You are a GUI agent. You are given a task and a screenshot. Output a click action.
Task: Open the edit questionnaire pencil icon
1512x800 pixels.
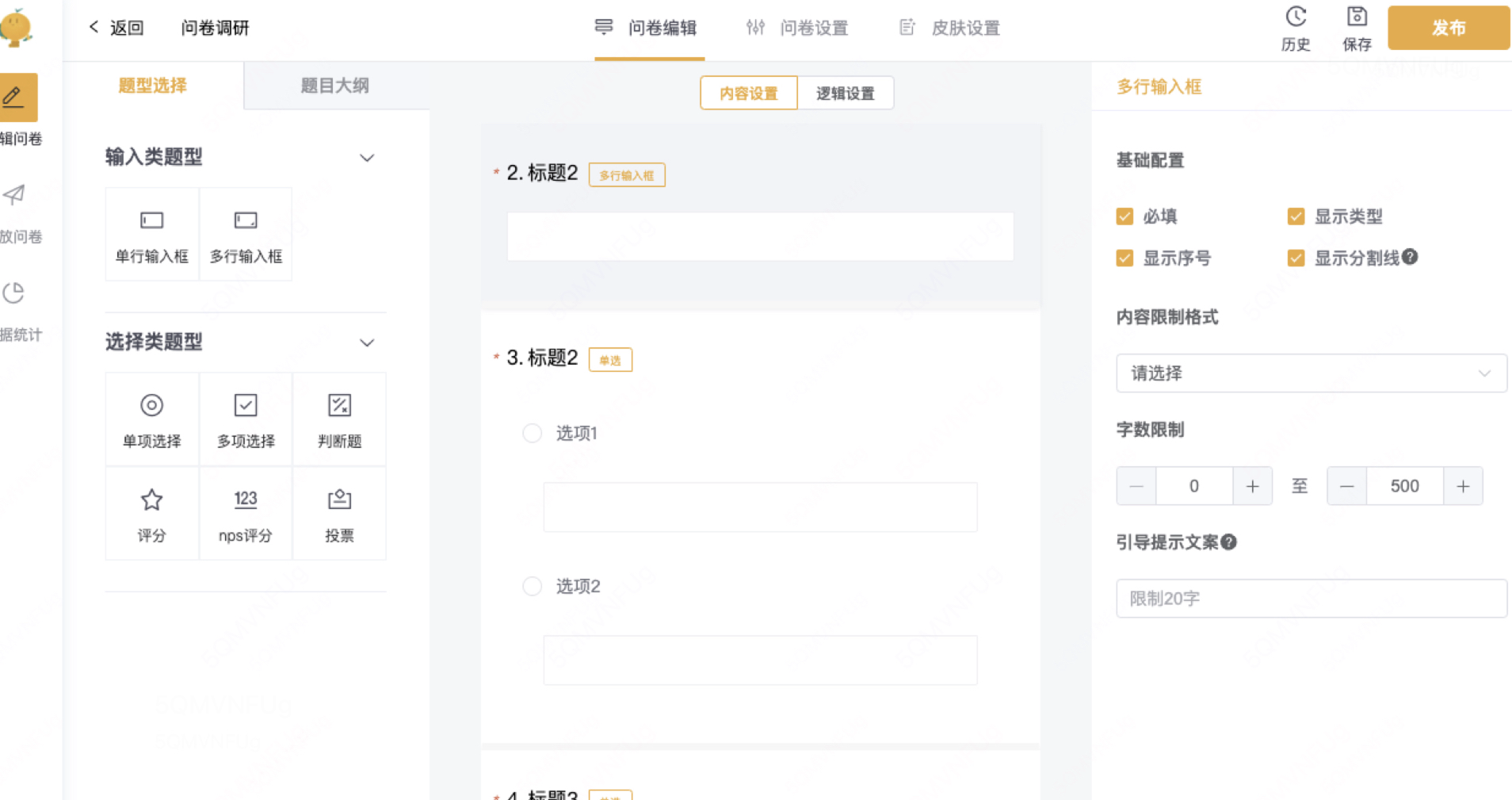(14, 98)
